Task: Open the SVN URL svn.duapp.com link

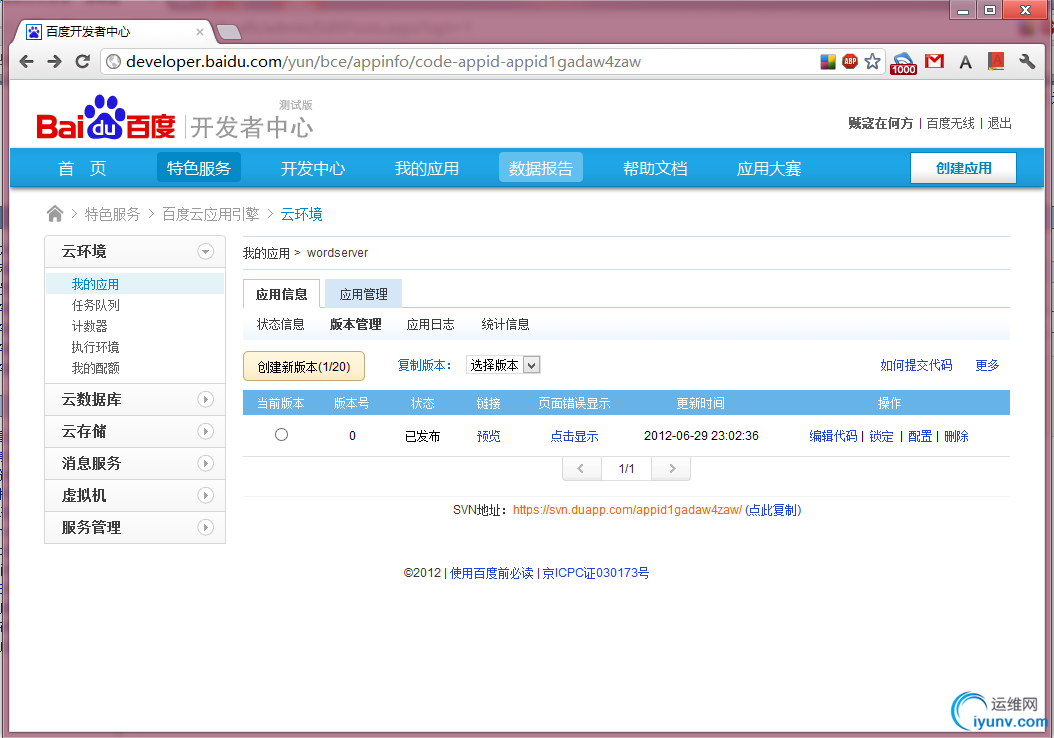Action: click(627, 509)
